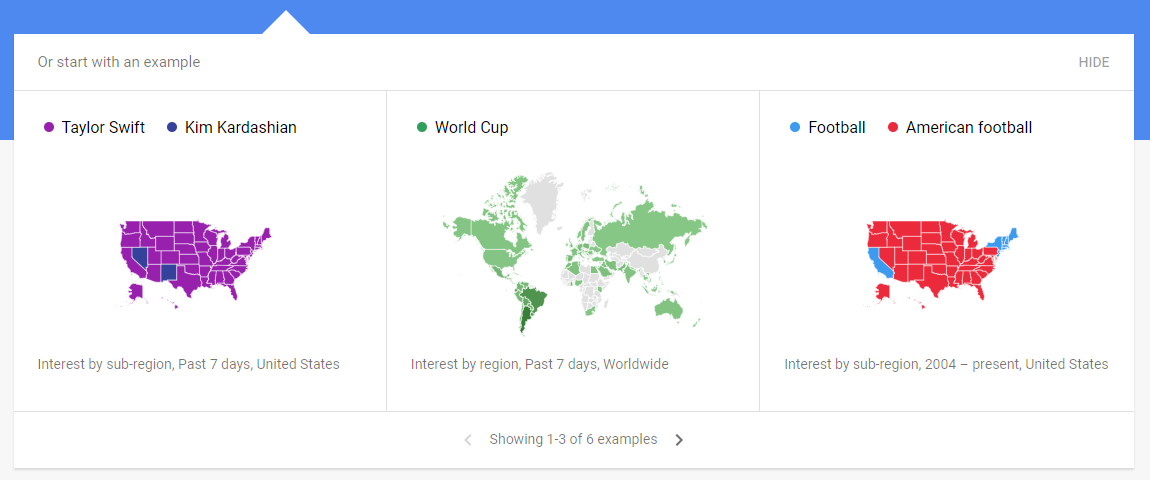Hide the examples panel
This screenshot has width=1150, height=480.
point(1094,62)
